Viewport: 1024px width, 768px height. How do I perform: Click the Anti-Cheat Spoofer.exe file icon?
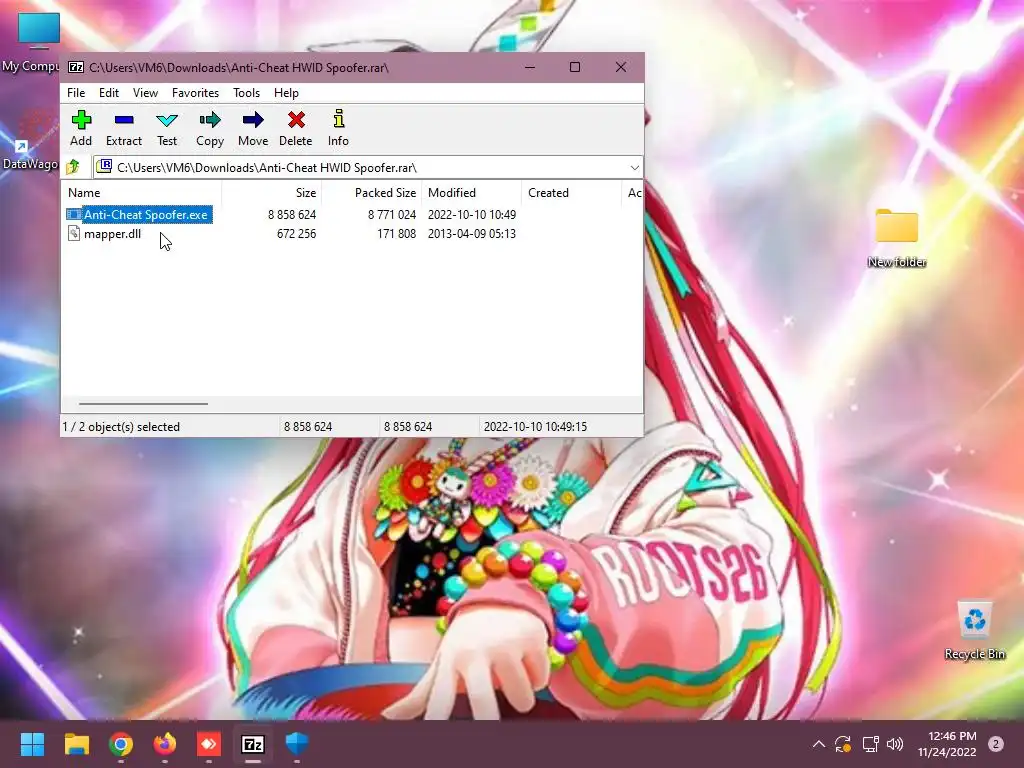(x=74, y=214)
